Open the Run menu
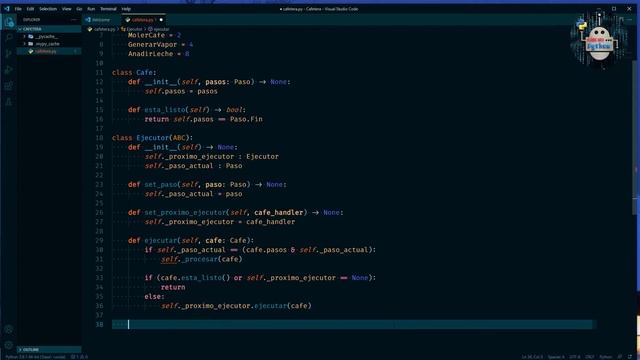640x360 pixels. 91,9
